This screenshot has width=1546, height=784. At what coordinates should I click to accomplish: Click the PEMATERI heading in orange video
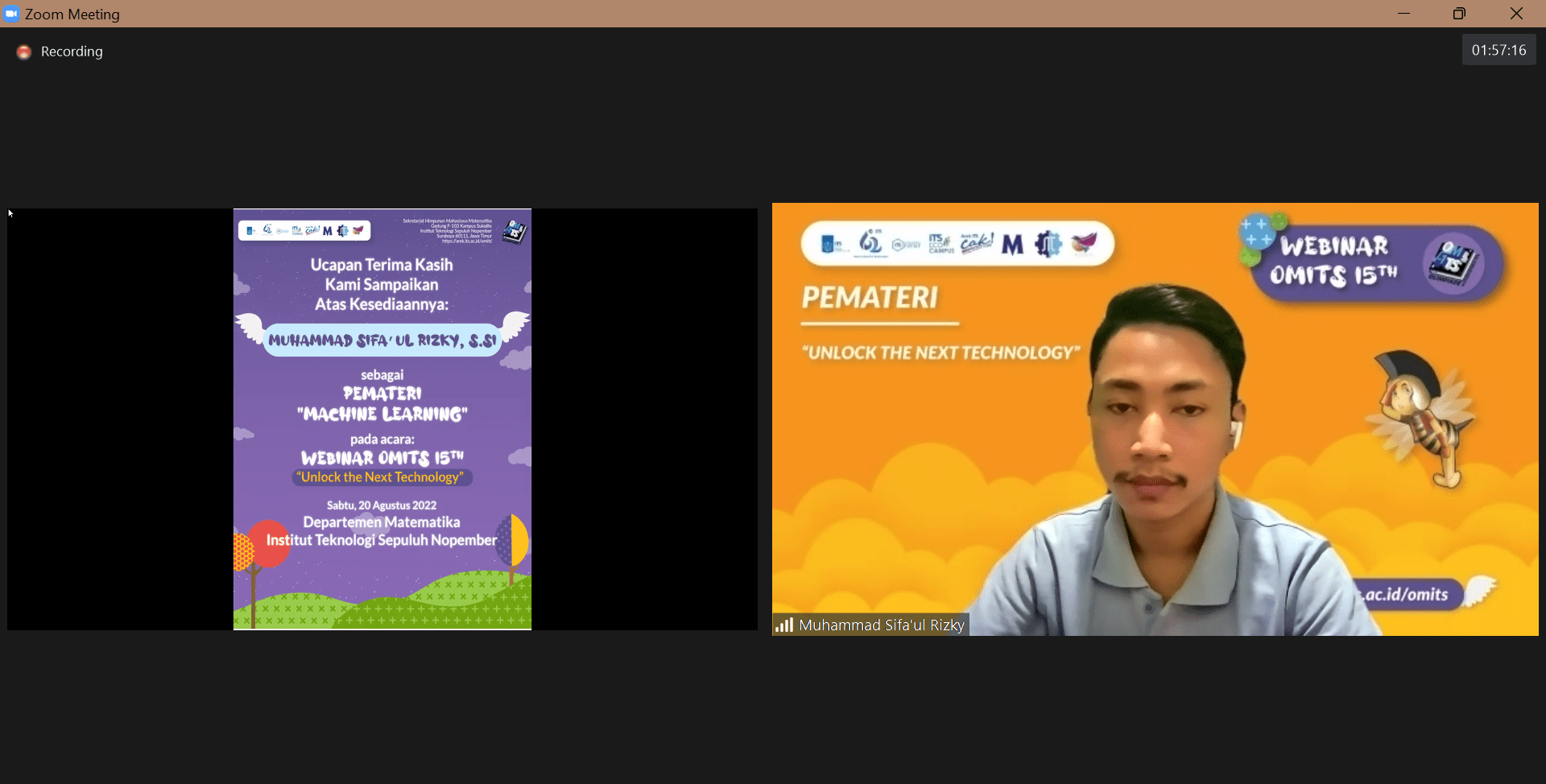(x=870, y=298)
